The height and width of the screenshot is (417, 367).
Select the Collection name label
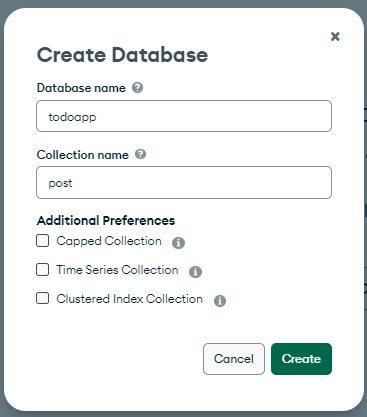click(83, 155)
